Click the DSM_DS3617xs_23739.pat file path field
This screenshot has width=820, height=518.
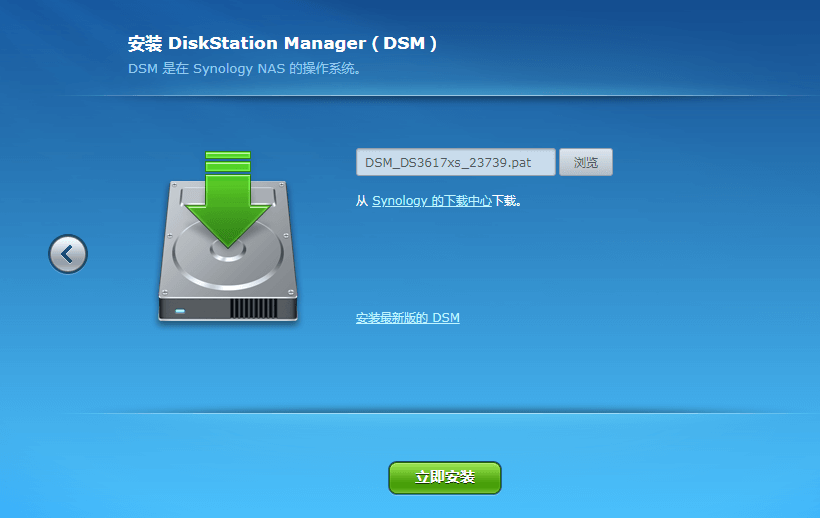pos(455,162)
